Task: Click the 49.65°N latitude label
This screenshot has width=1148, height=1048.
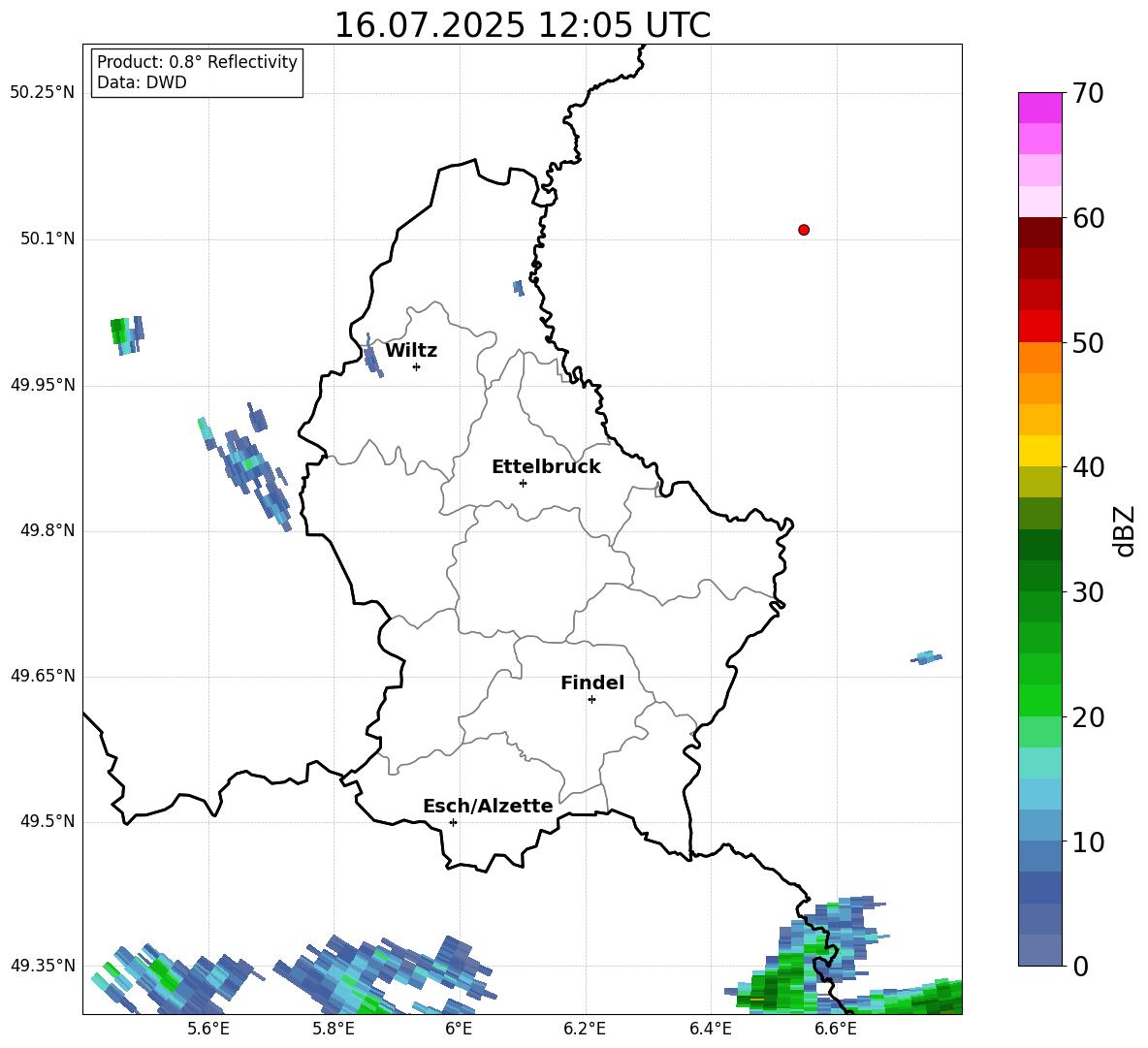Action: (x=43, y=676)
